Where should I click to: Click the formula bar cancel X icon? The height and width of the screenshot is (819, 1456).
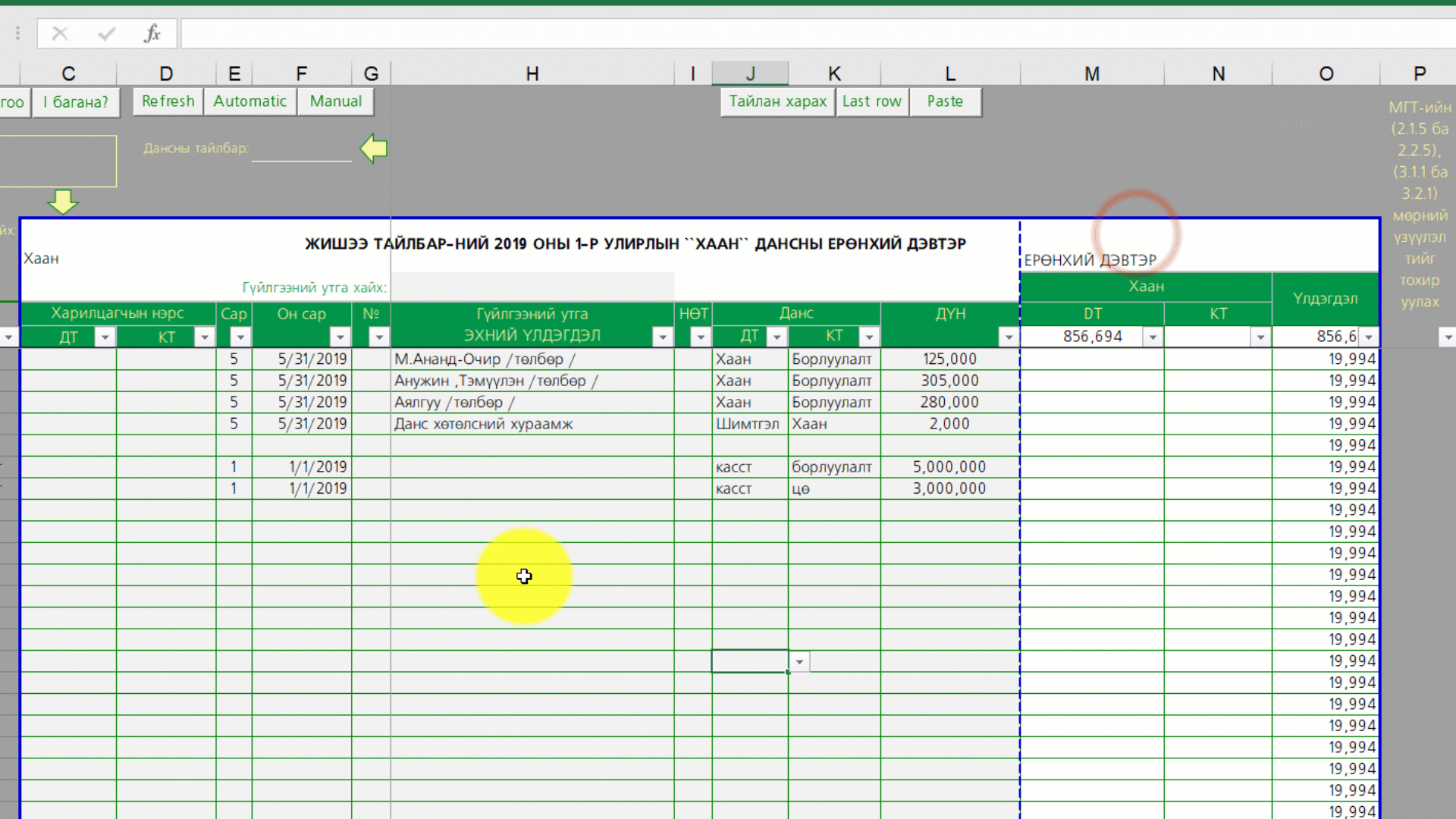tap(60, 33)
